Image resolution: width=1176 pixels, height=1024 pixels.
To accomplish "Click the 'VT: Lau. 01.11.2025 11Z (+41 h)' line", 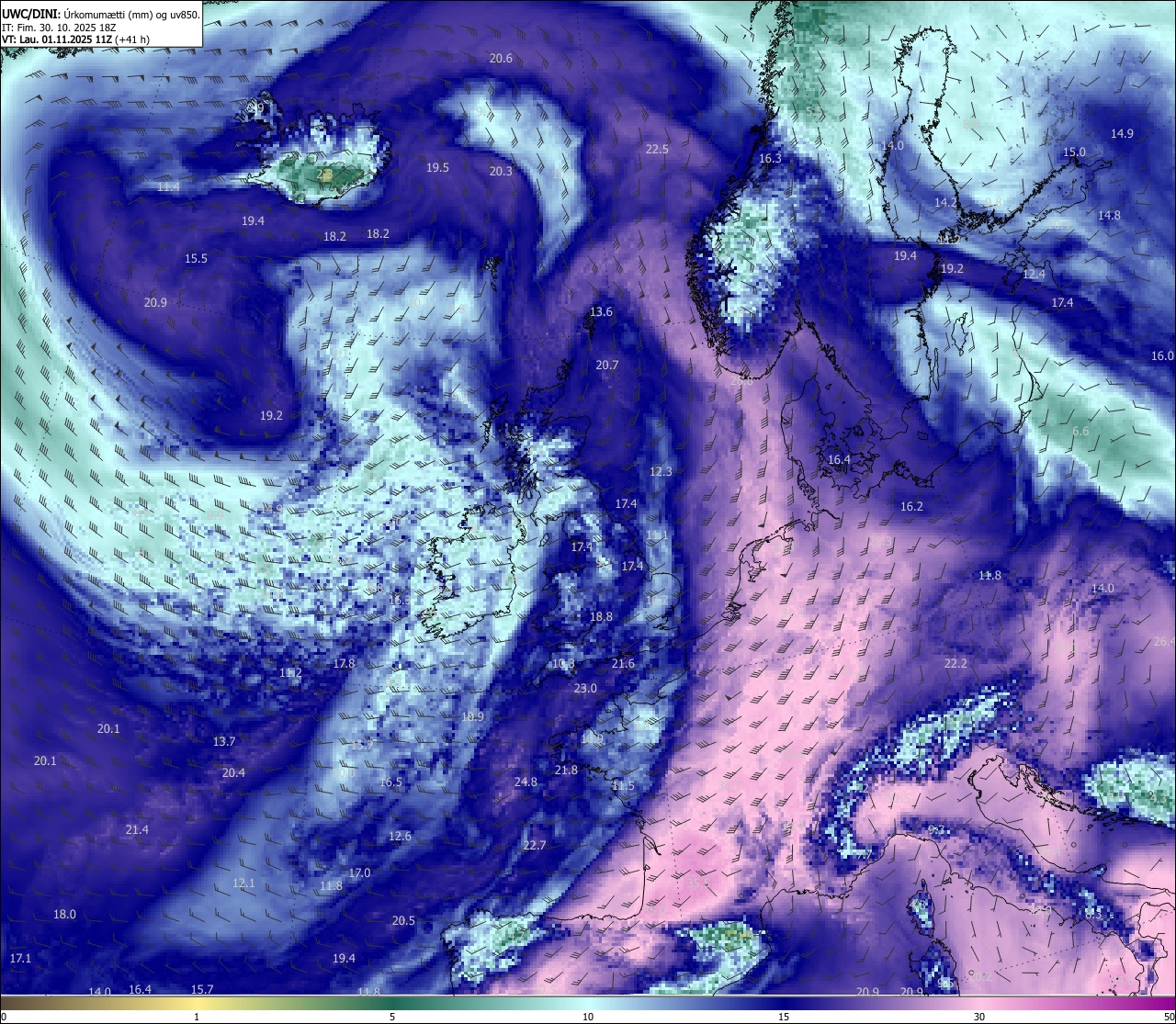I will 76,39.
